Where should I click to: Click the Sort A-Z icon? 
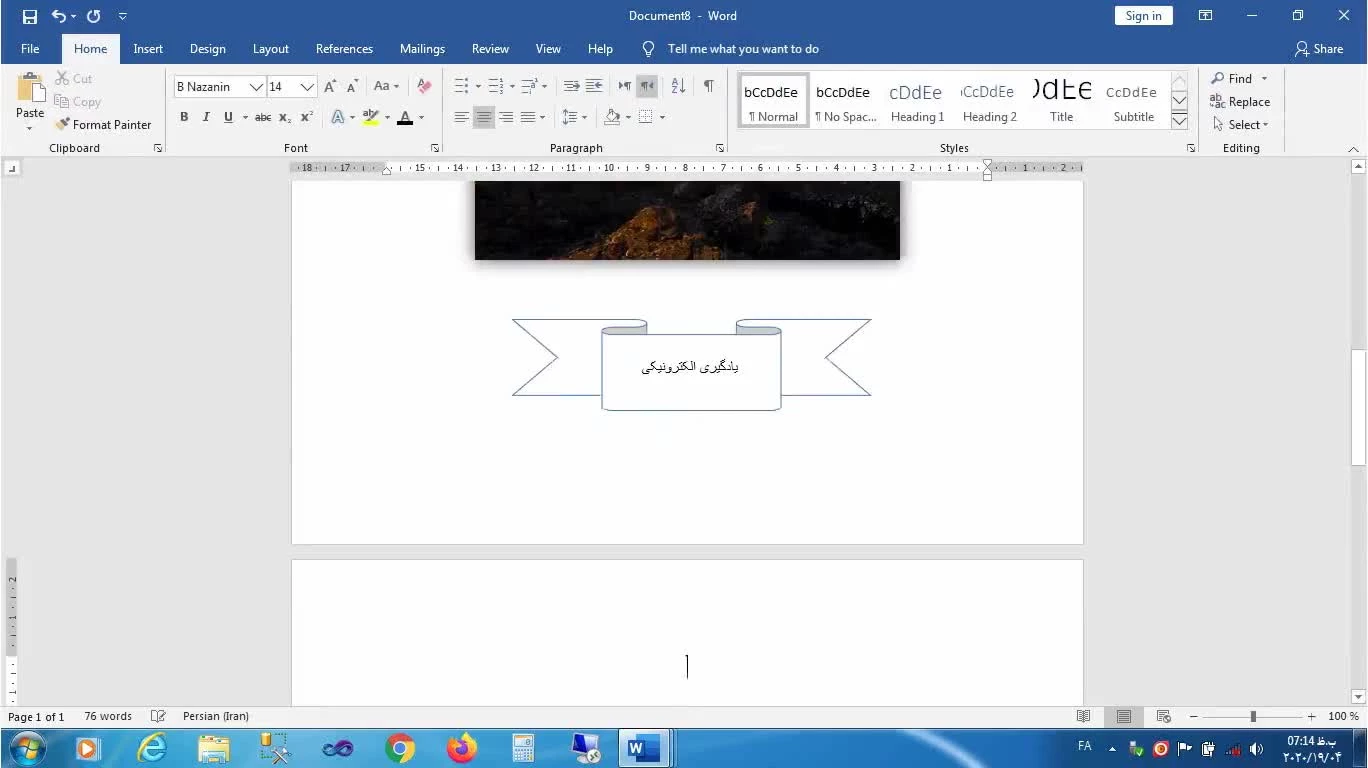[x=678, y=87]
